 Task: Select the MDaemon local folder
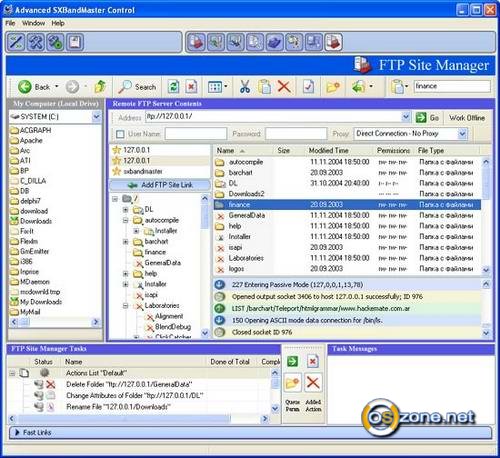pyautogui.click(x=35, y=282)
